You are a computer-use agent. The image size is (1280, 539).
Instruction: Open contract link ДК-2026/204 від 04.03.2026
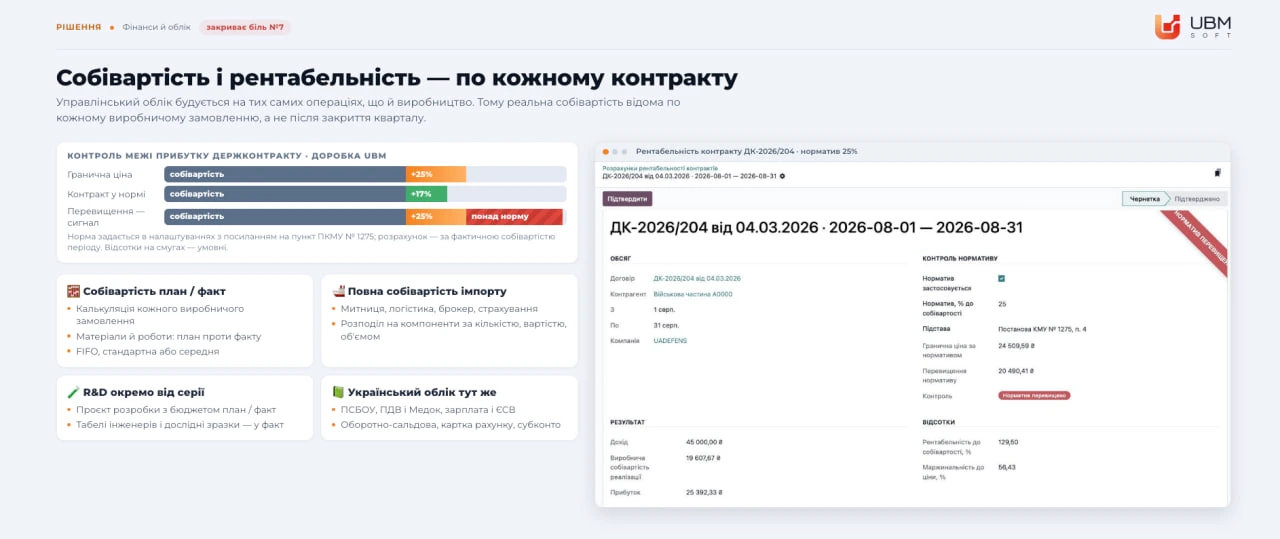click(697, 278)
